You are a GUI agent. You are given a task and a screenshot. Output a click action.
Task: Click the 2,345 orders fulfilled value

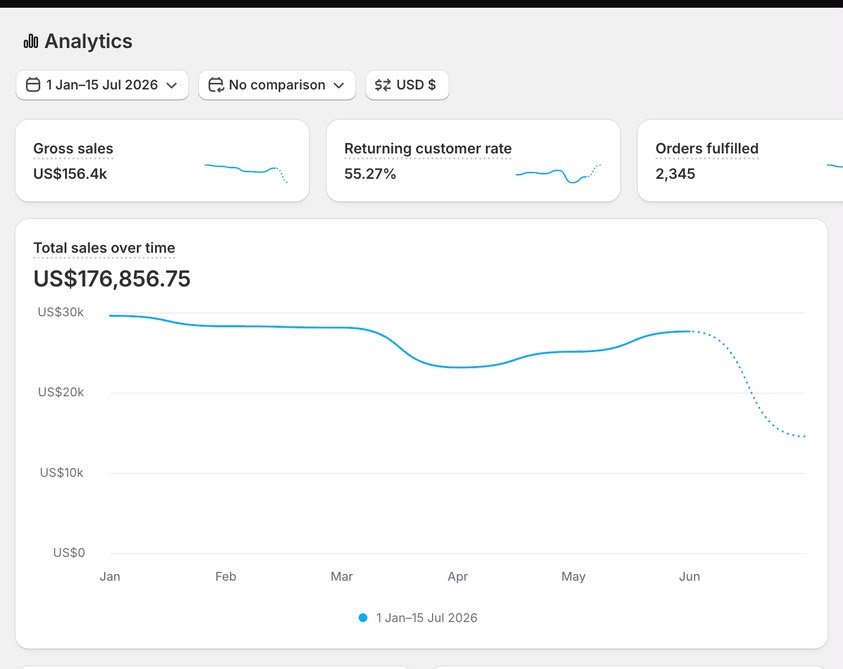tap(675, 174)
